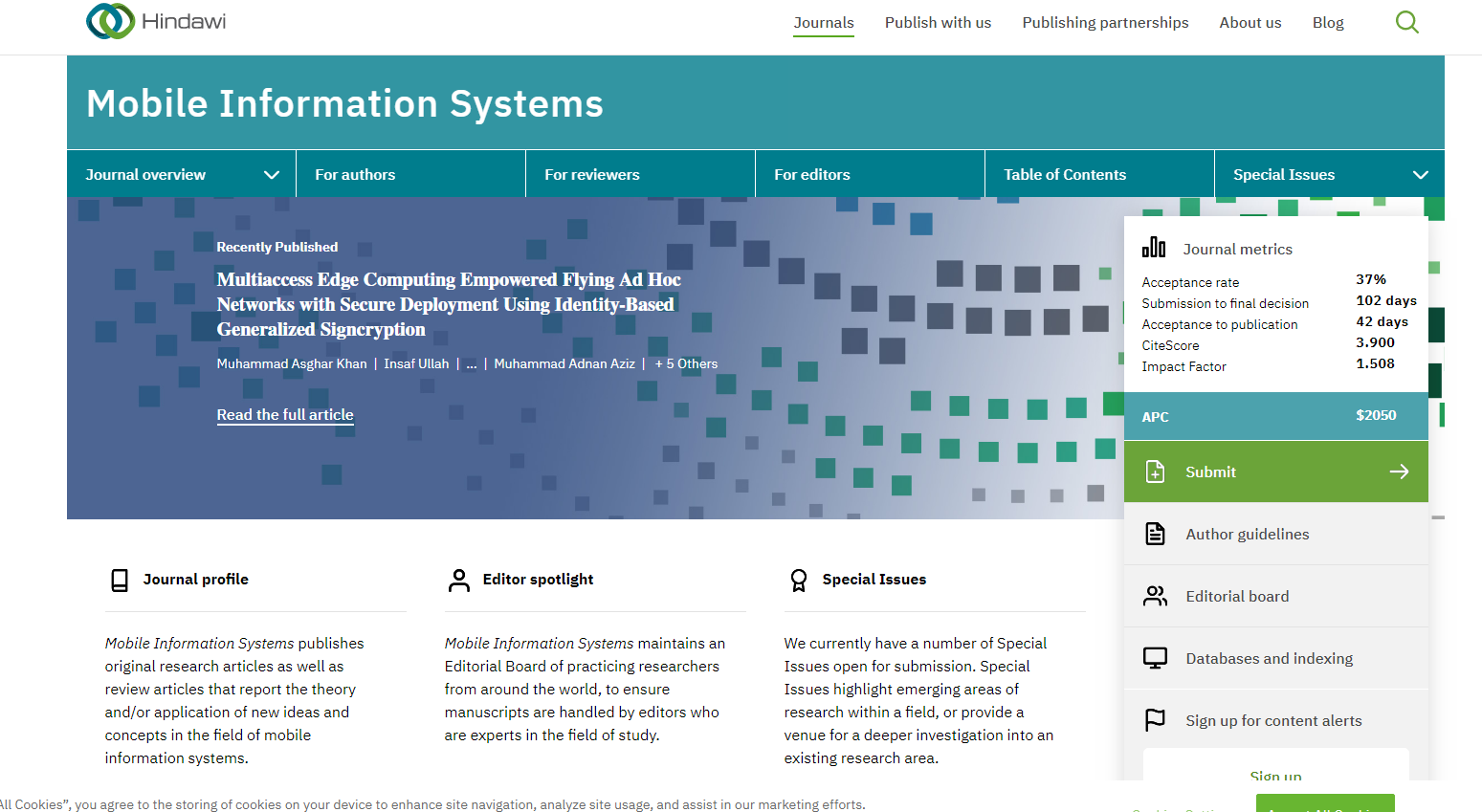The height and width of the screenshot is (812, 1482).
Task: Click the Impact Factor 1.508 value
Action: point(1375,363)
